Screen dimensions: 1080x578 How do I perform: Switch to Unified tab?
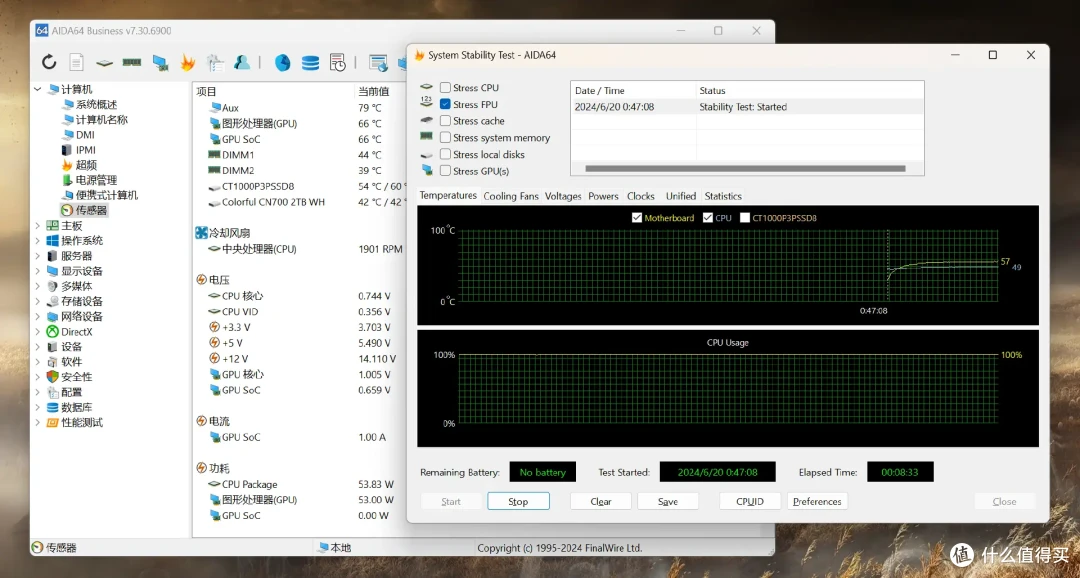pos(681,196)
